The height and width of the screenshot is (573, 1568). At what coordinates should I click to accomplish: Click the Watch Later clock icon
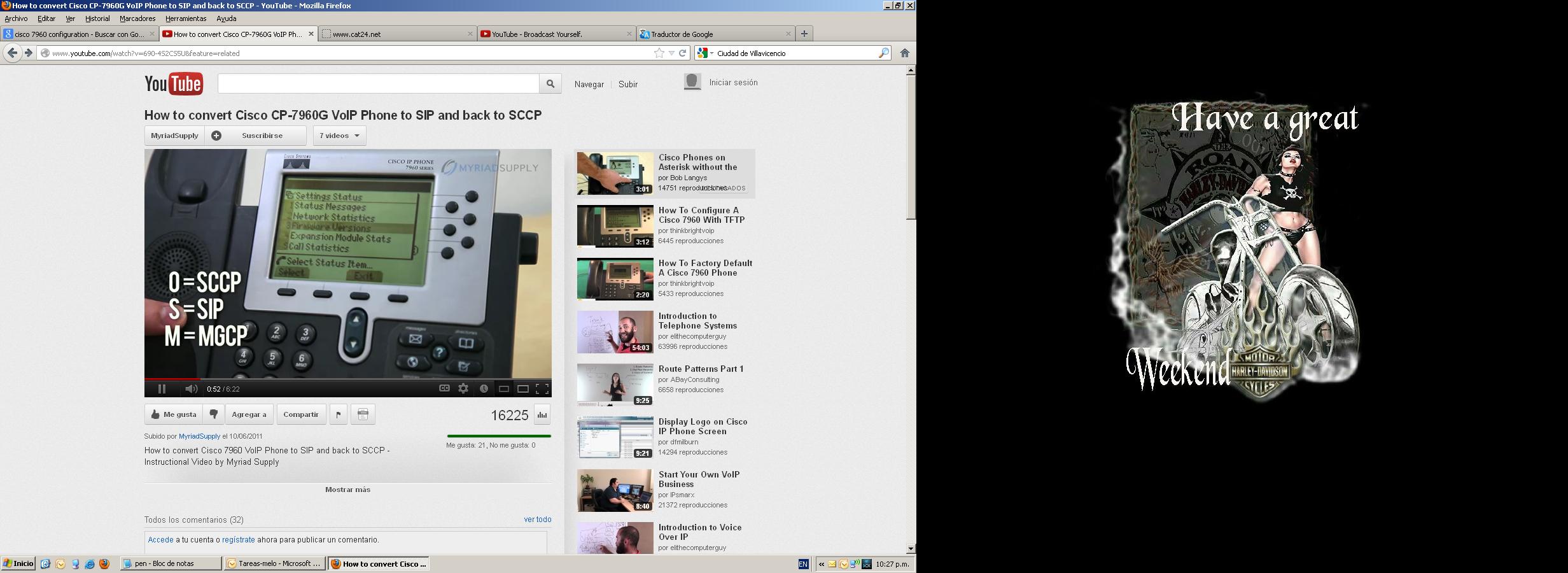click(484, 388)
